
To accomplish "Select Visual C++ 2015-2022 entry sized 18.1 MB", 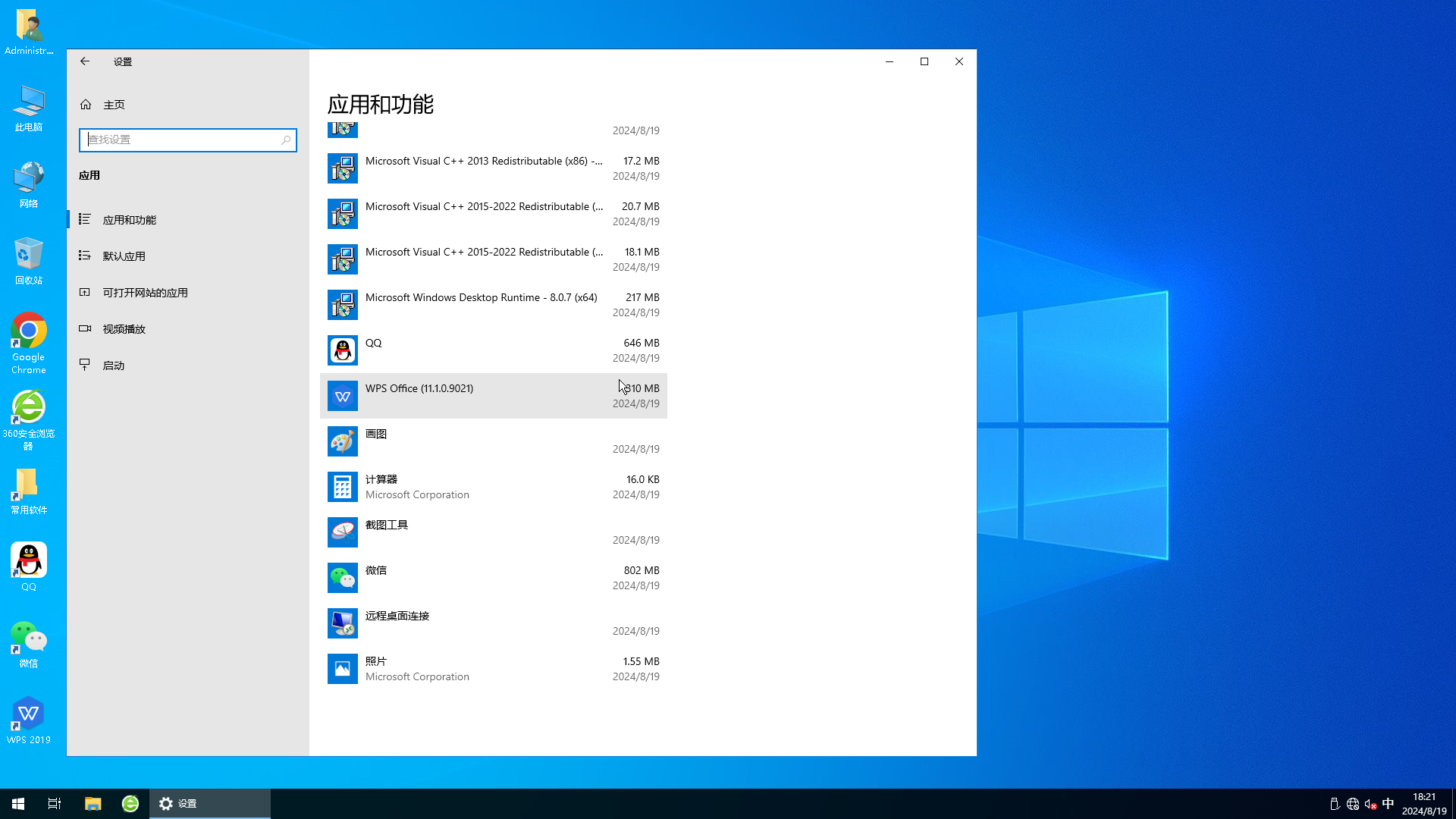I will tap(494, 259).
